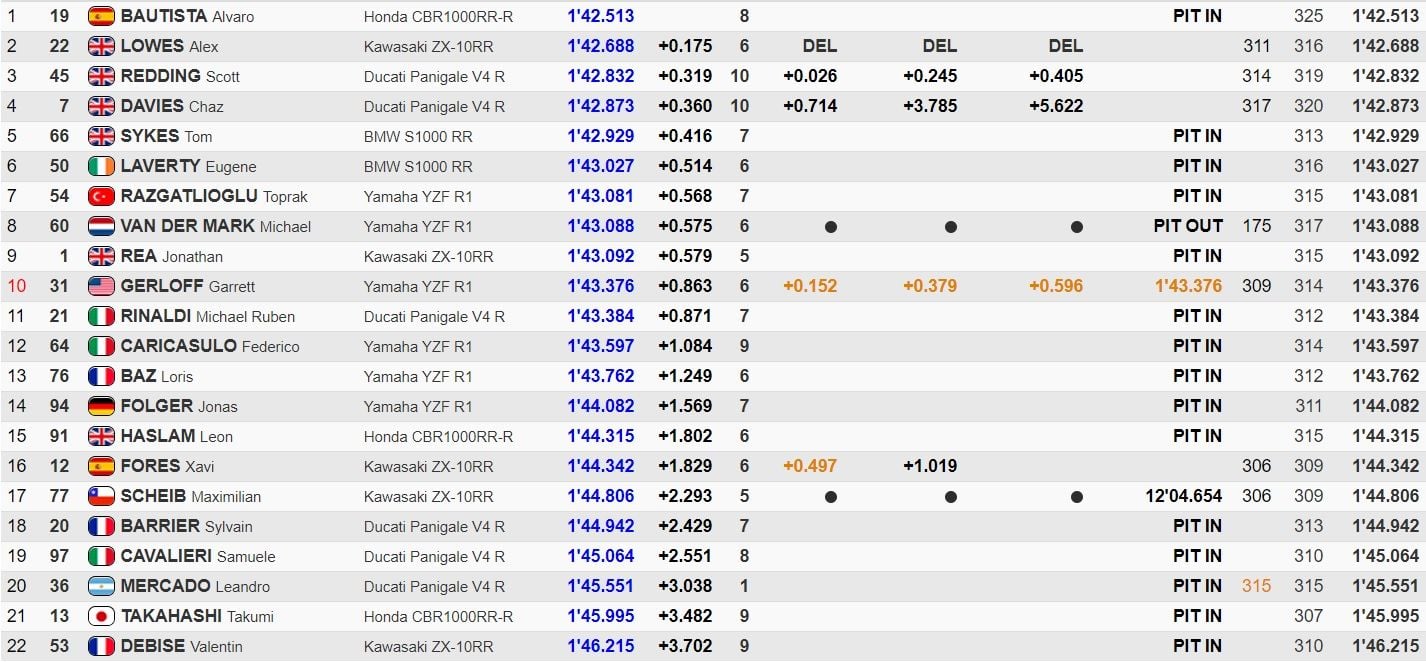
Task: Click the French flag next to BAZ Loris
Action: click(101, 376)
